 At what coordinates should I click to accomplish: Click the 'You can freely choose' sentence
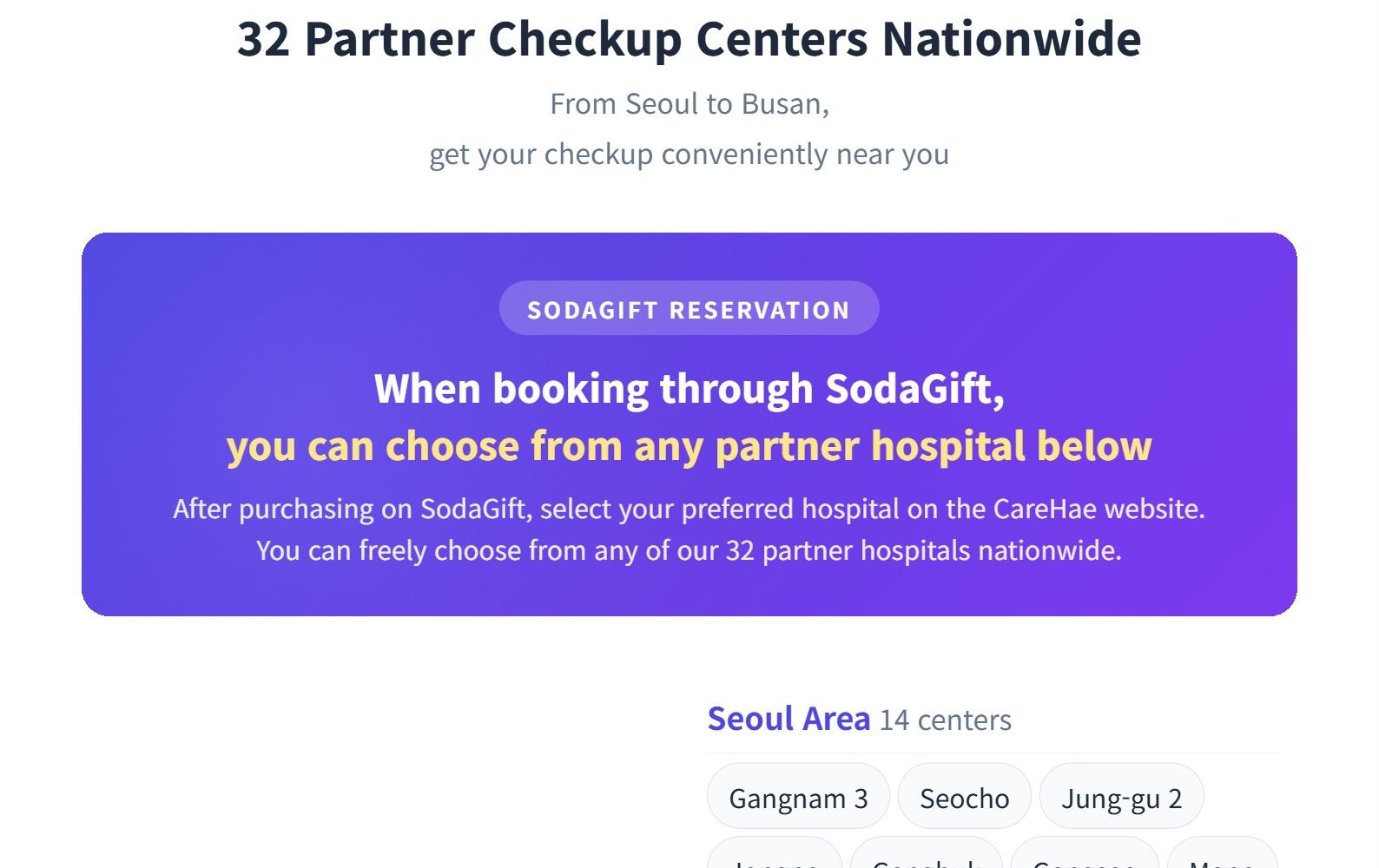(x=689, y=550)
